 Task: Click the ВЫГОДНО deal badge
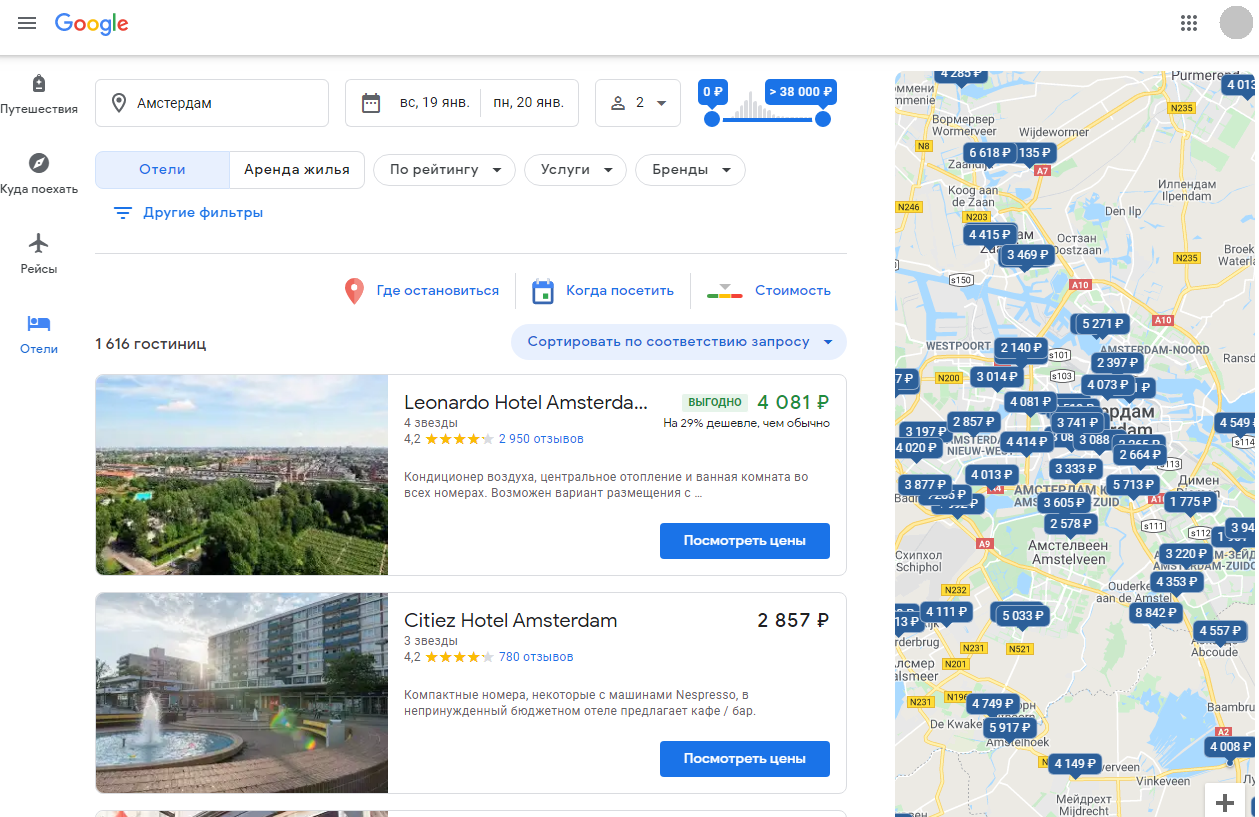click(714, 402)
